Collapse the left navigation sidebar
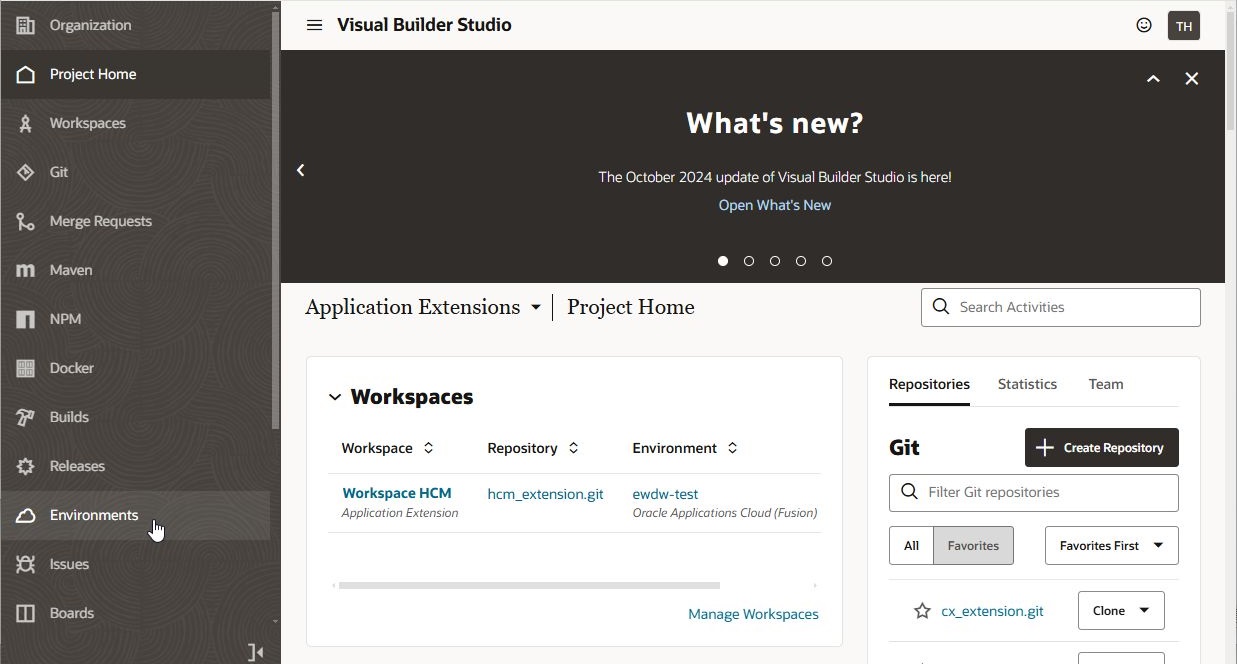1237x664 pixels. click(255, 653)
